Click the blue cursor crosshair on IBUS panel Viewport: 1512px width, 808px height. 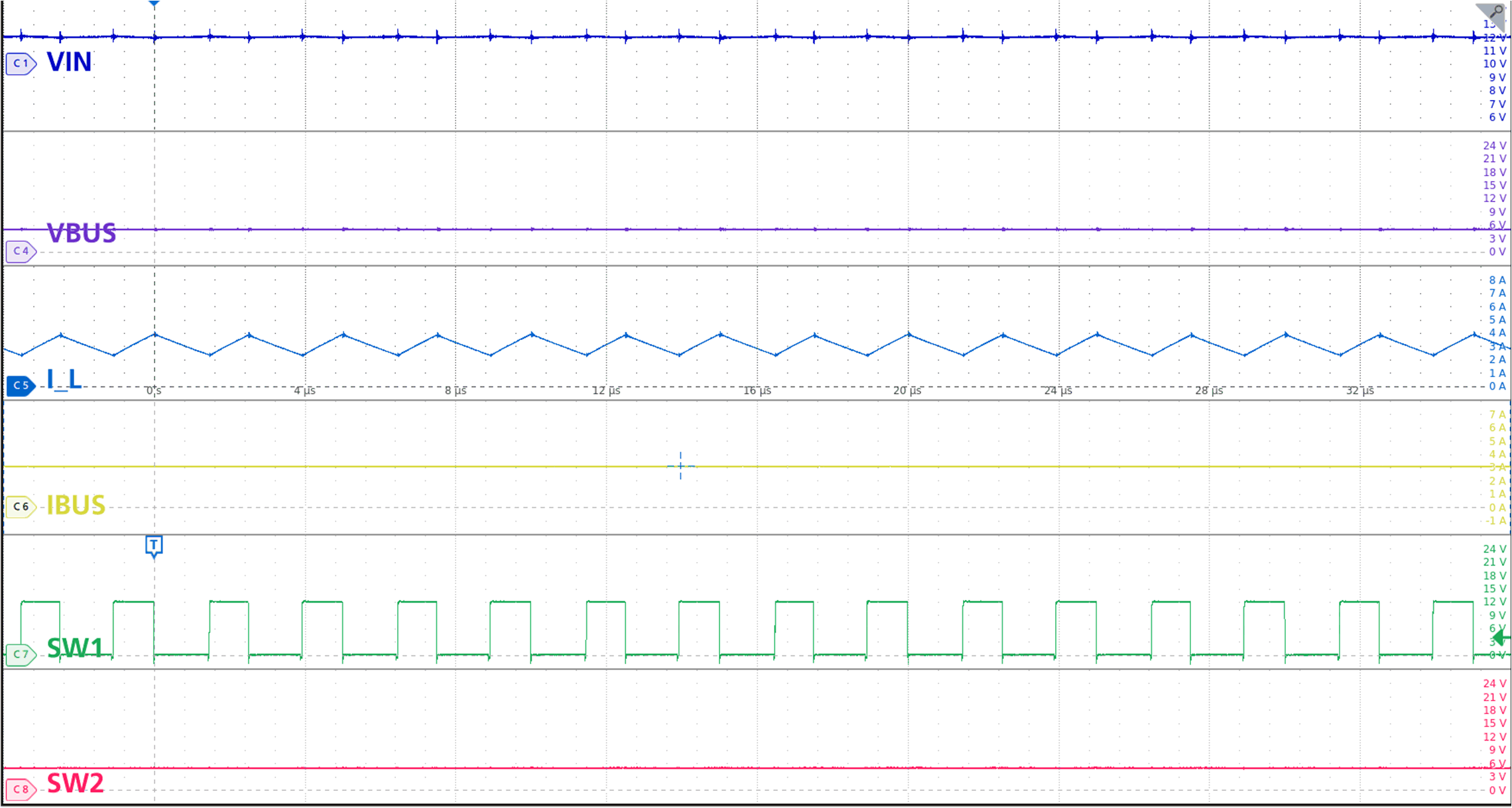click(680, 465)
